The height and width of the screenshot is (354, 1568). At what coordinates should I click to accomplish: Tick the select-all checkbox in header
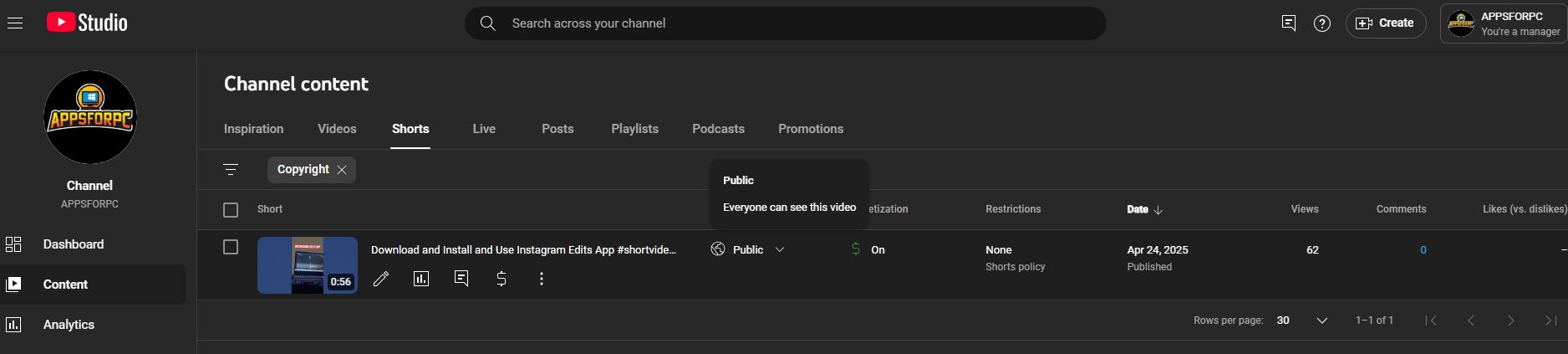tap(231, 210)
